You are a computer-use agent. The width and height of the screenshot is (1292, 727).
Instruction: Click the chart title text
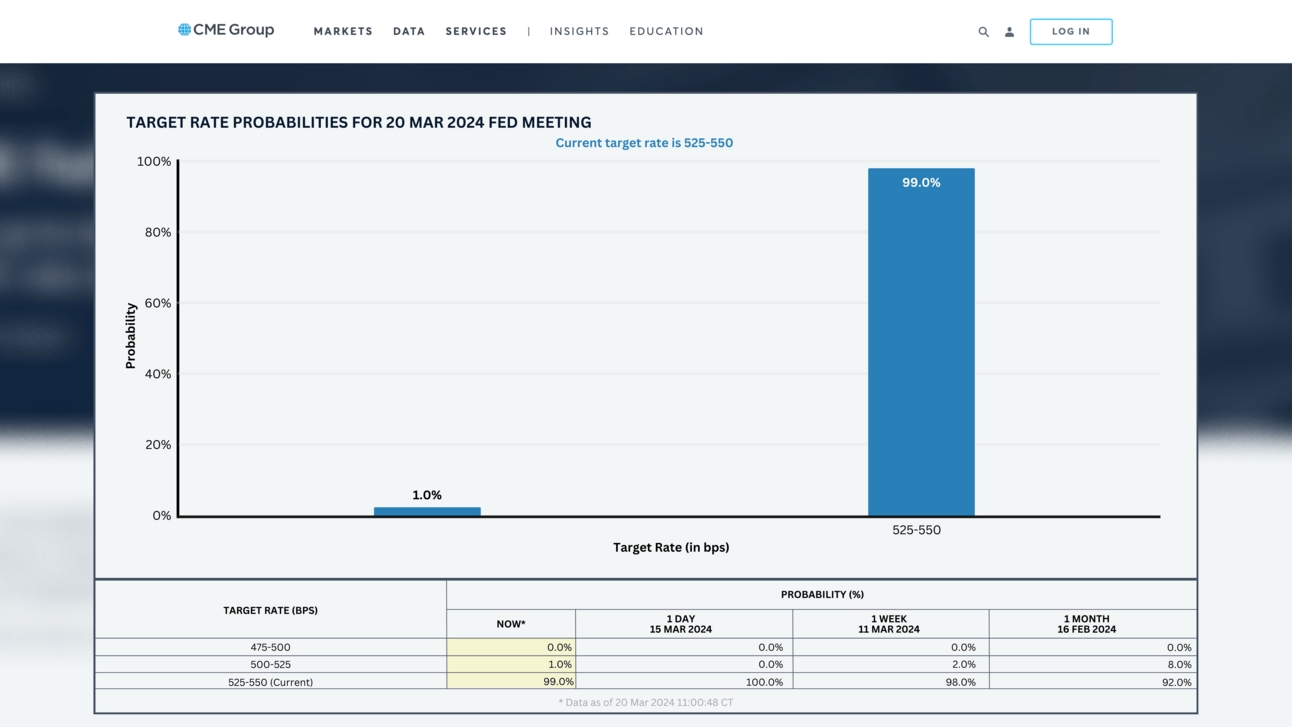pos(359,122)
